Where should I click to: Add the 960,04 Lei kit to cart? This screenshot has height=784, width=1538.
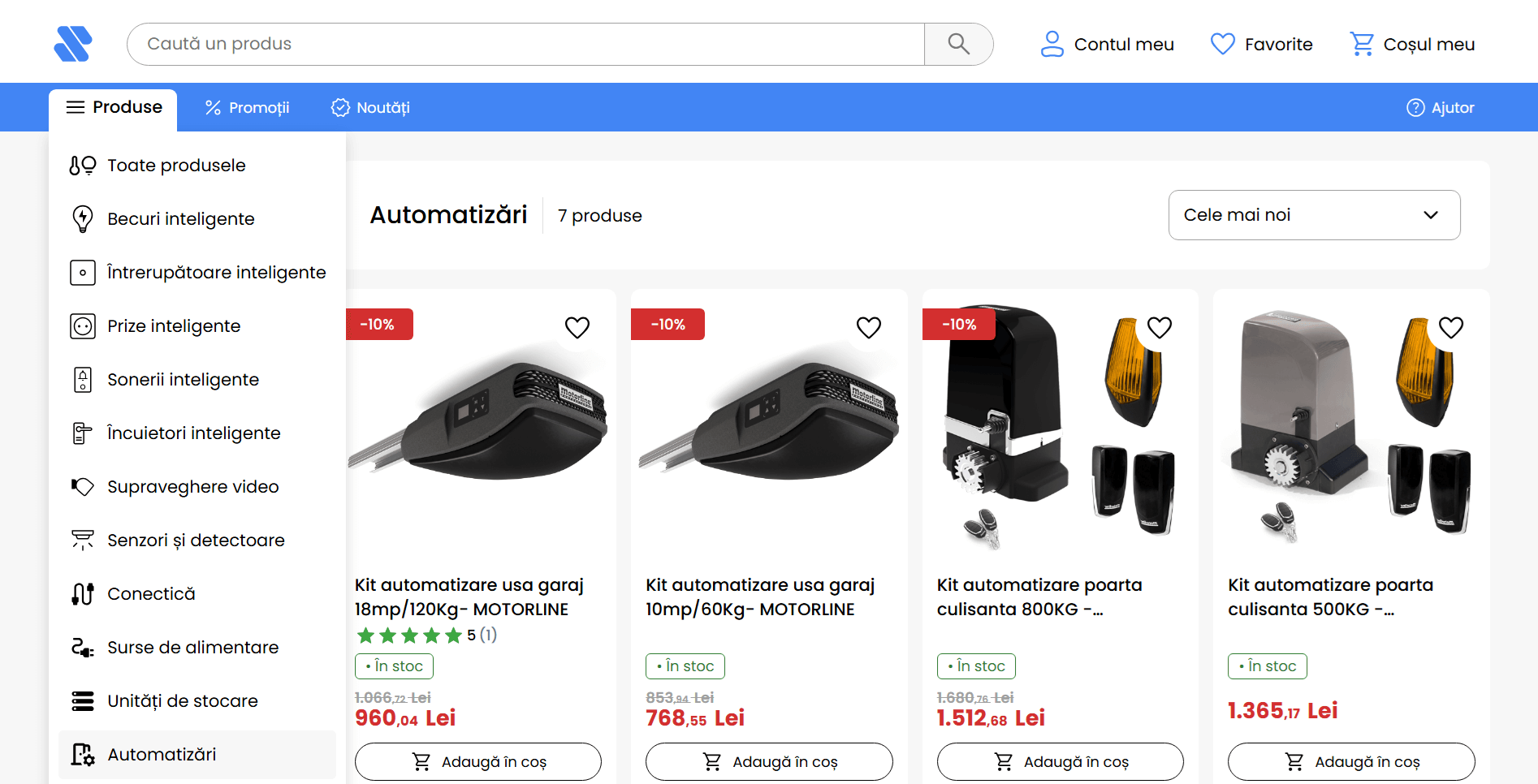pyautogui.click(x=478, y=761)
